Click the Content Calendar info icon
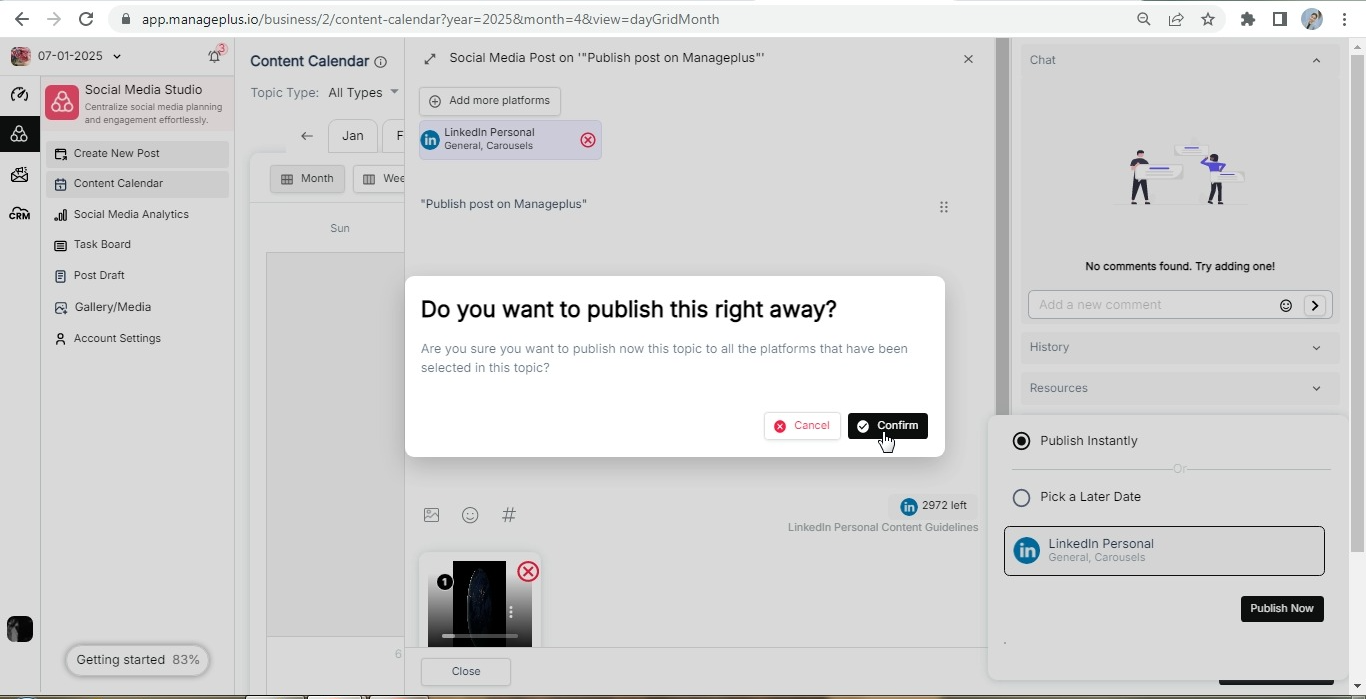 [380, 62]
